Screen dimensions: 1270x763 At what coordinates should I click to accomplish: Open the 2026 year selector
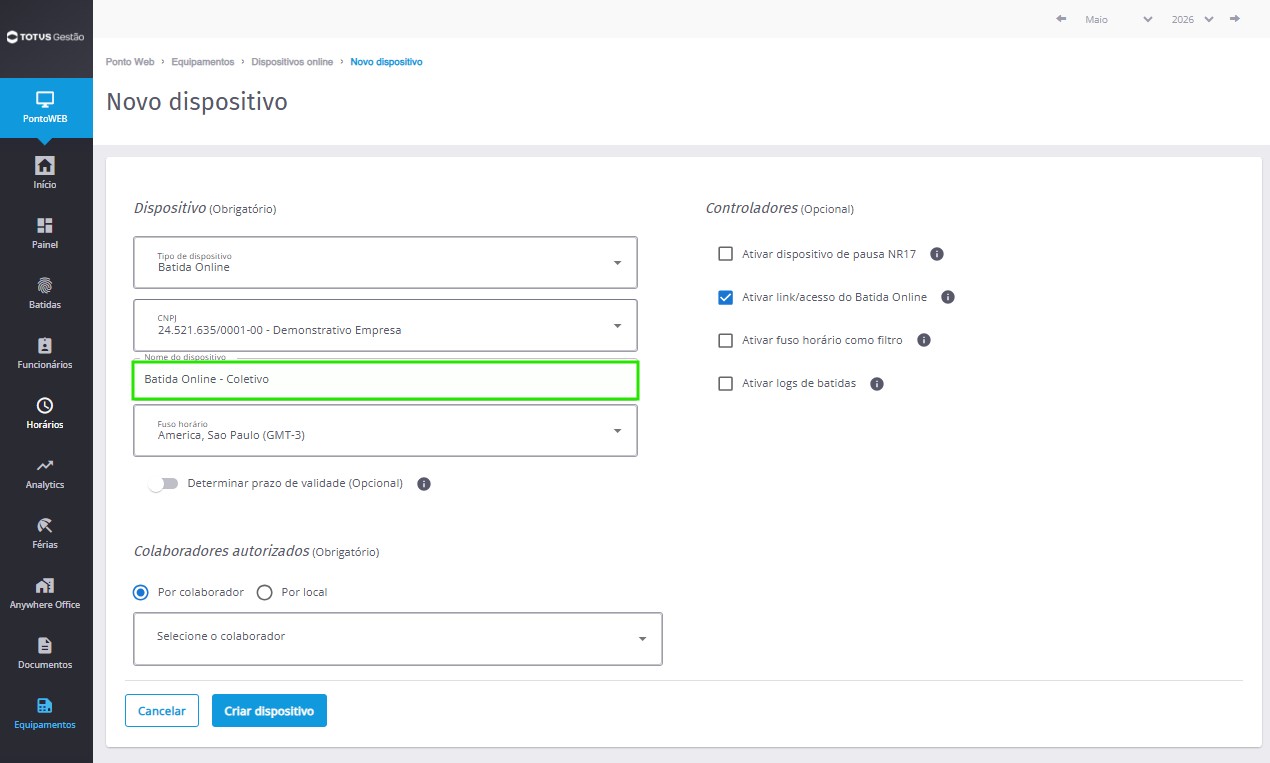1192,19
